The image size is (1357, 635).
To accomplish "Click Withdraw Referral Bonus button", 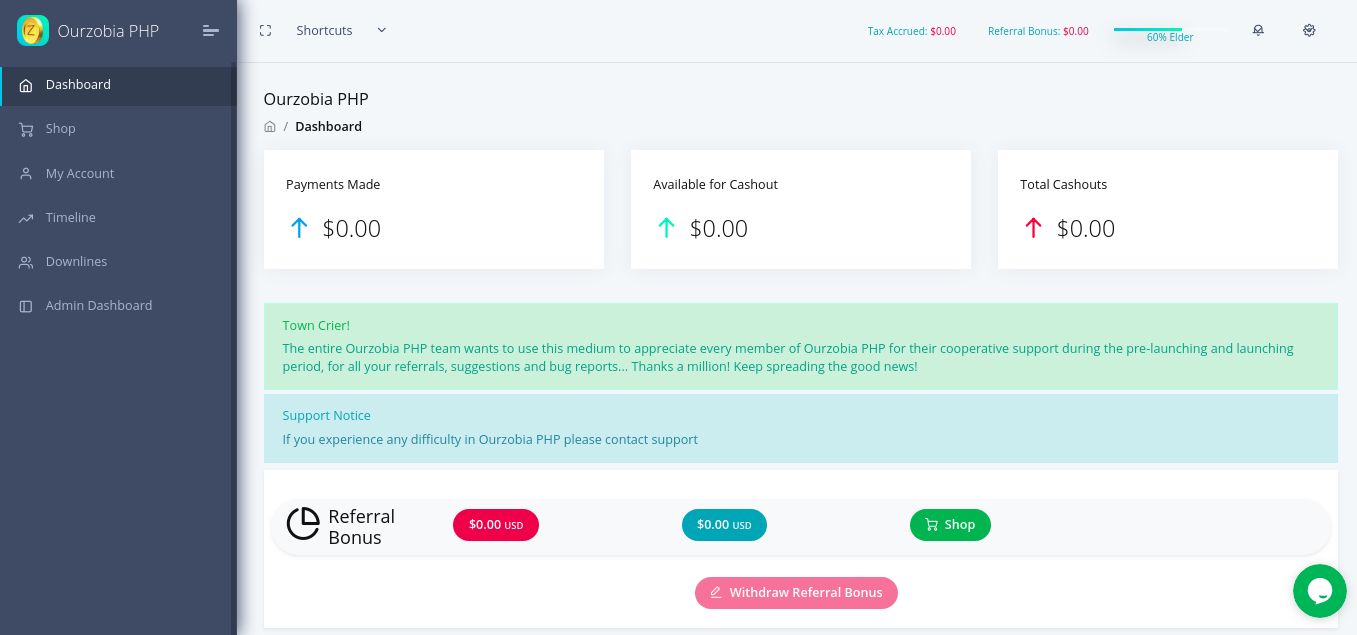I will point(796,593).
